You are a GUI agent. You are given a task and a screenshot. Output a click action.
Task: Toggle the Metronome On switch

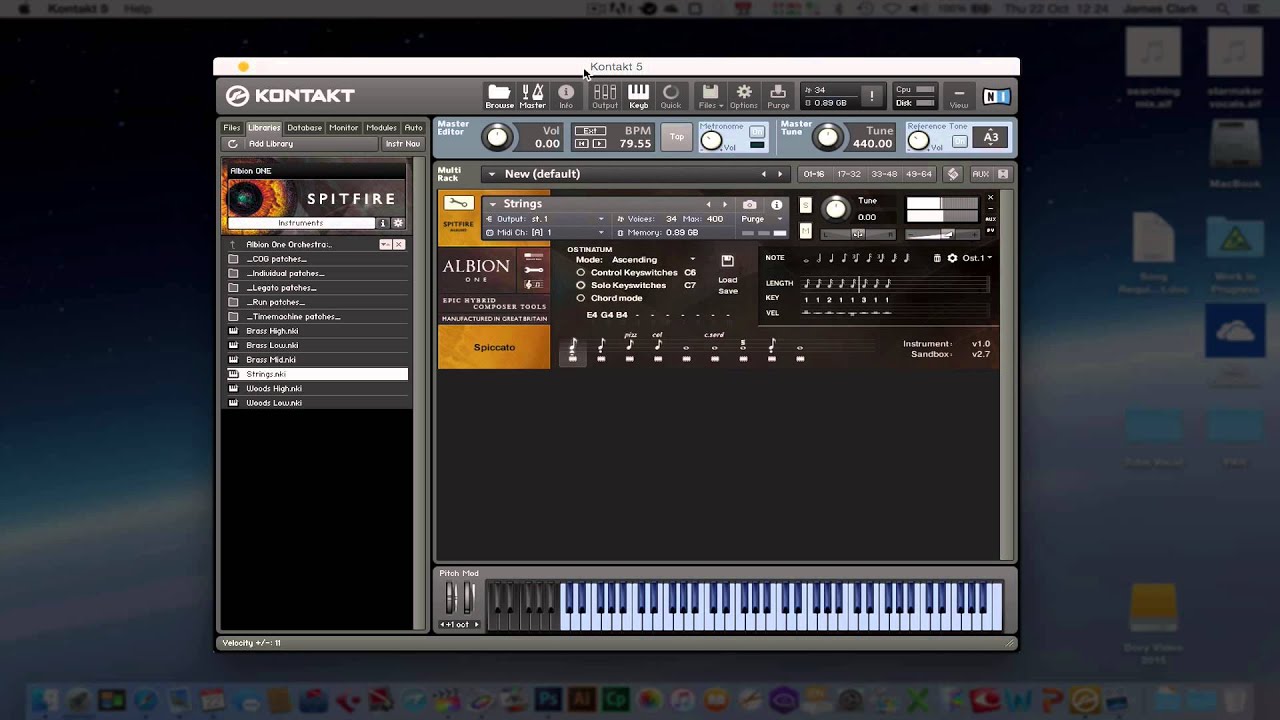click(757, 132)
